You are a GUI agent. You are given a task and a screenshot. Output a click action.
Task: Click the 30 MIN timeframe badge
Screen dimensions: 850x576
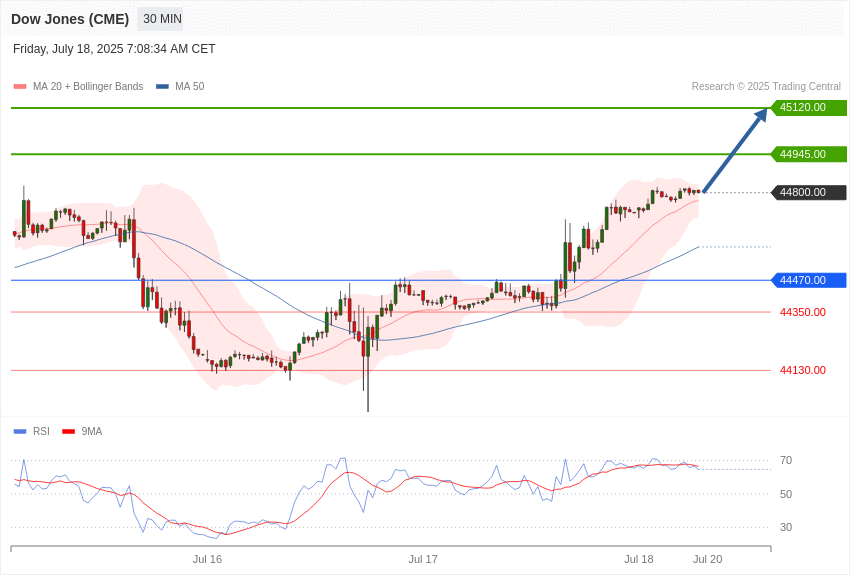pos(162,19)
